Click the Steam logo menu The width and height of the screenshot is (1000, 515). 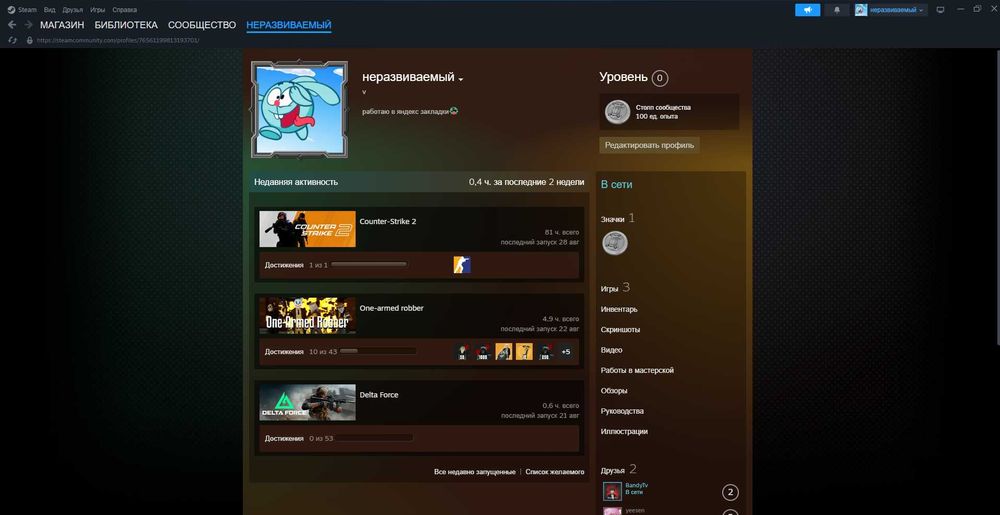11,10
